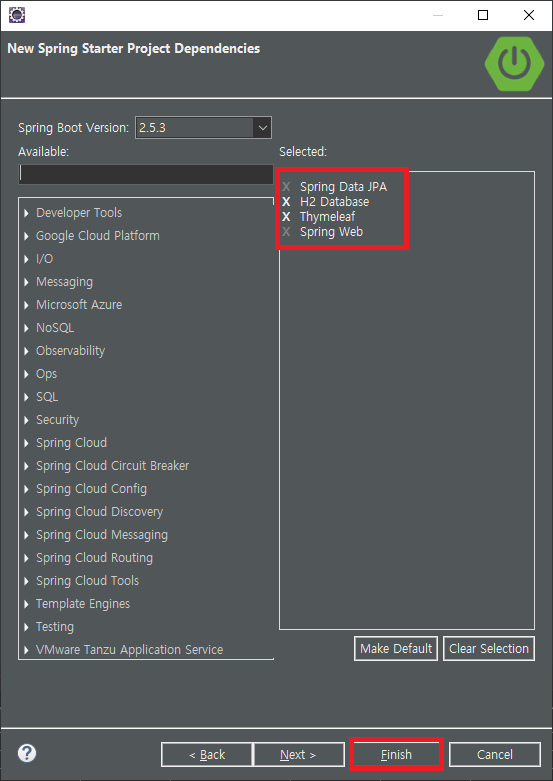Expand the Messaging category
The width and height of the screenshot is (553, 781).
(26, 282)
